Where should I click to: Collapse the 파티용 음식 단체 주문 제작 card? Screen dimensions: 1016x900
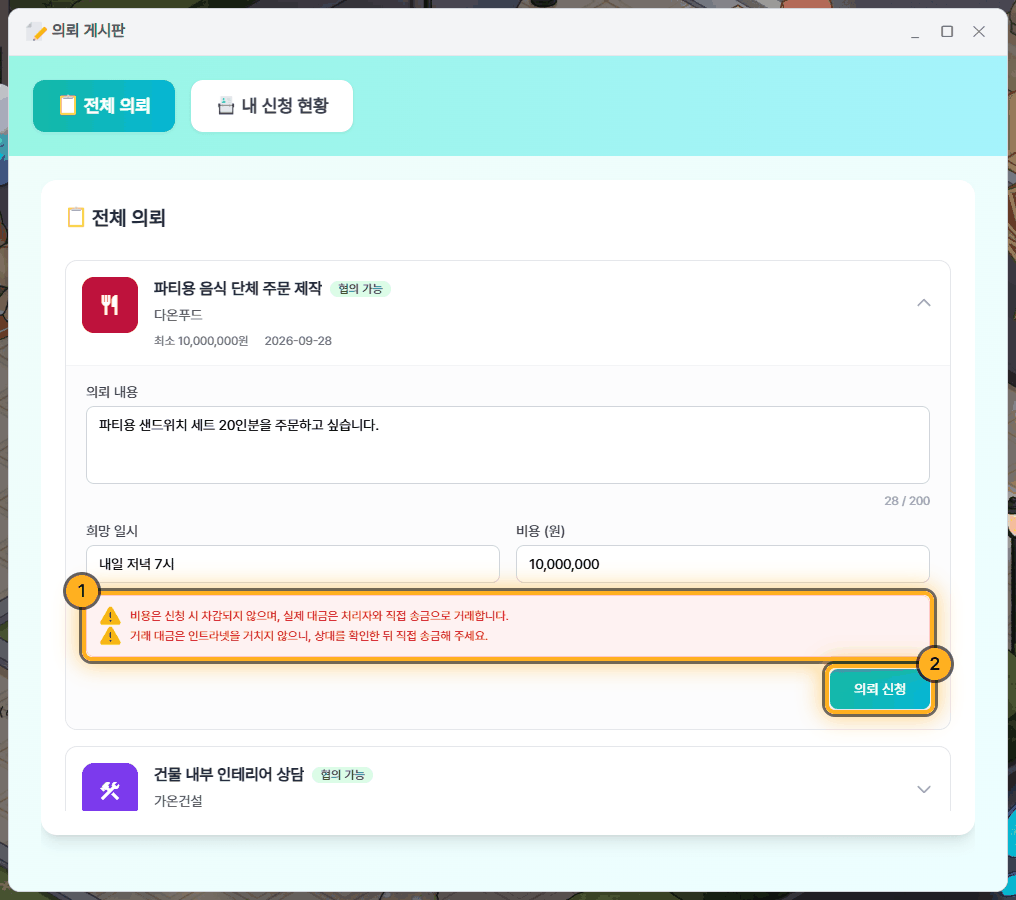tap(923, 303)
